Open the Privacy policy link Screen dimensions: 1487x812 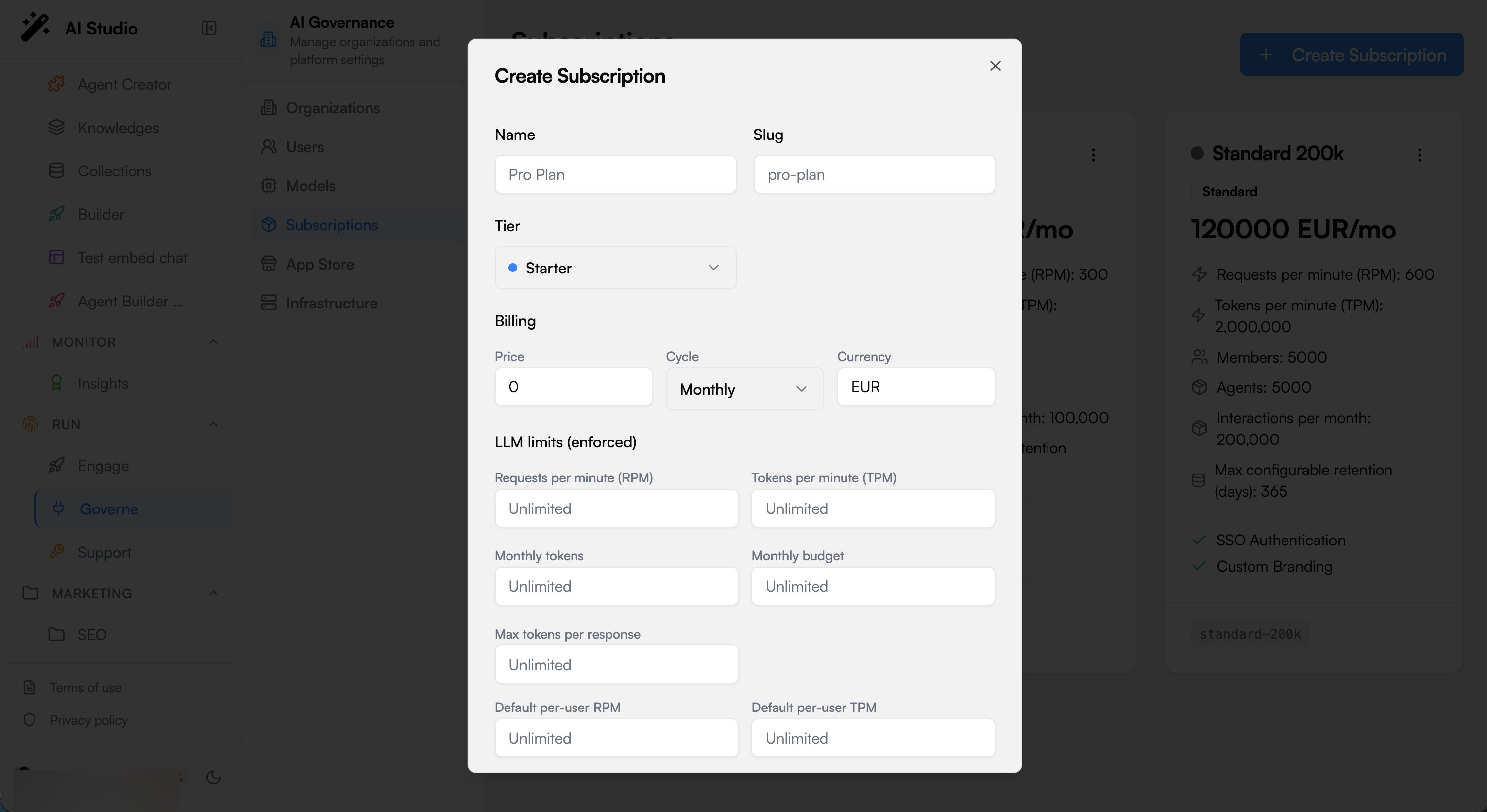coord(88,720)
